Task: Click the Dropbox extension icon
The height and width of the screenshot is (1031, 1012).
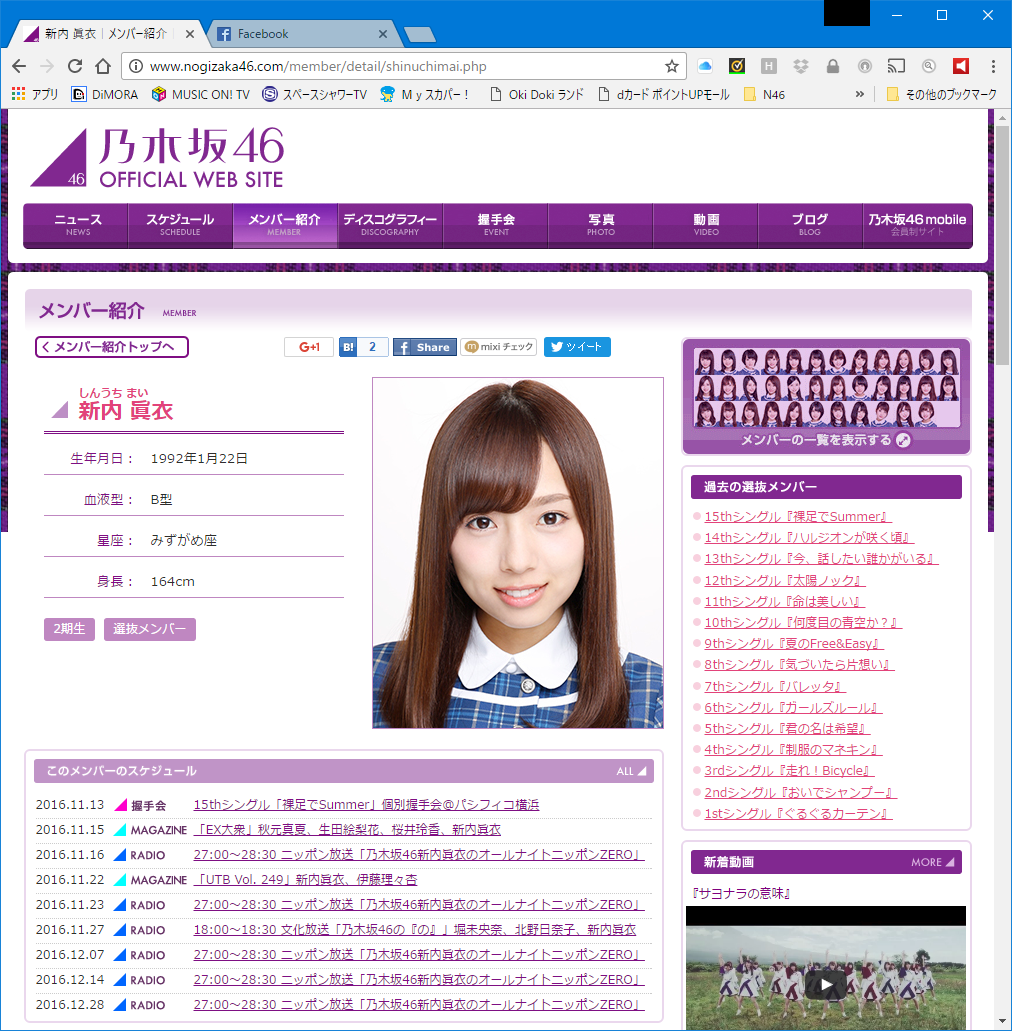Action: click(x=800, y=65)
